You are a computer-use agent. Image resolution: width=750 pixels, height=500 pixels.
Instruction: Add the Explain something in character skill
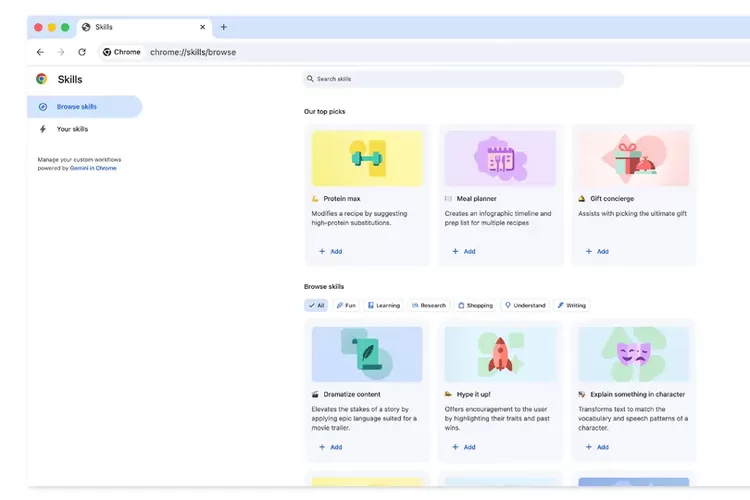(x=597, y=447)
